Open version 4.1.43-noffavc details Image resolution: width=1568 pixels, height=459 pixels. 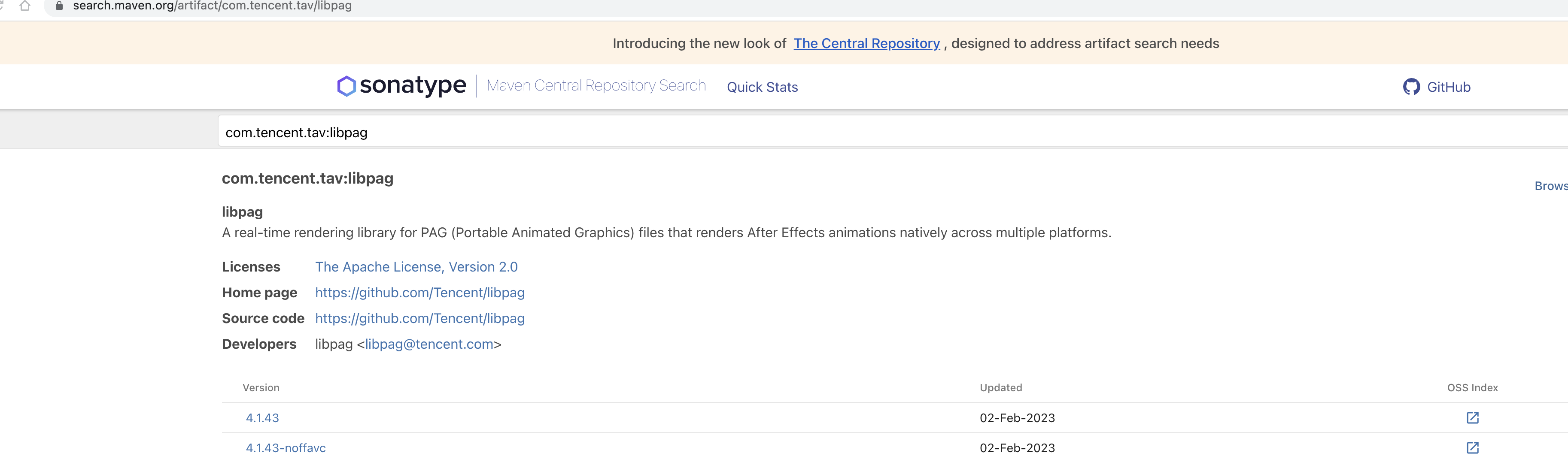click(x=286, y=448)
